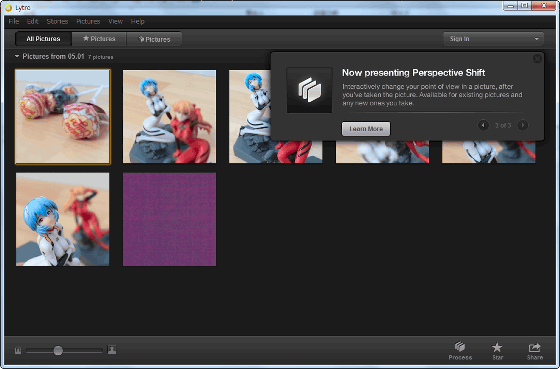The height and width of the screenshot is (369, 560).
Task: Switch to the All Pictures tab
Action: 43,39
